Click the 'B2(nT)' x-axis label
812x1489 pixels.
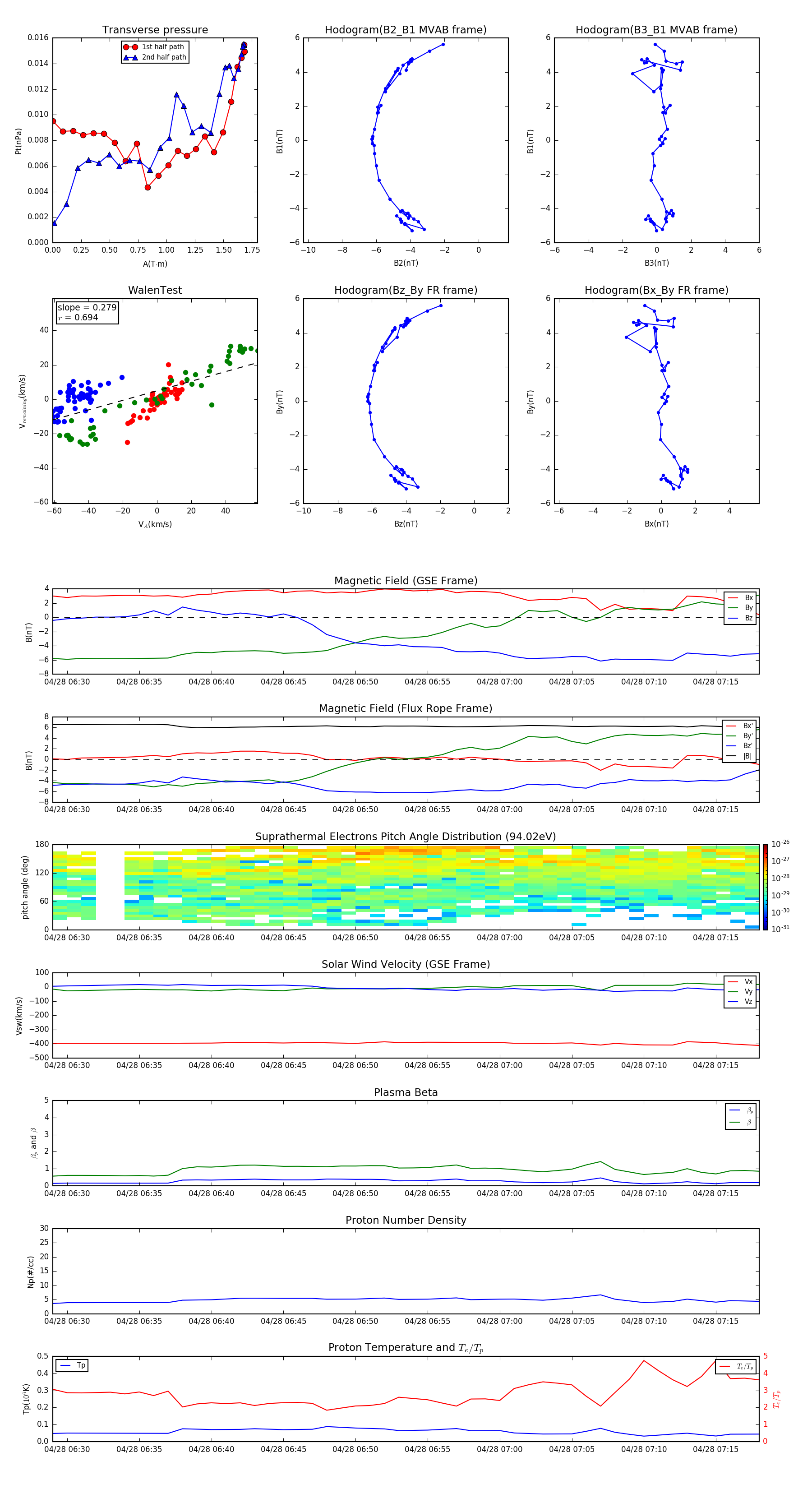pyautogui.click(x=406, y=263)
